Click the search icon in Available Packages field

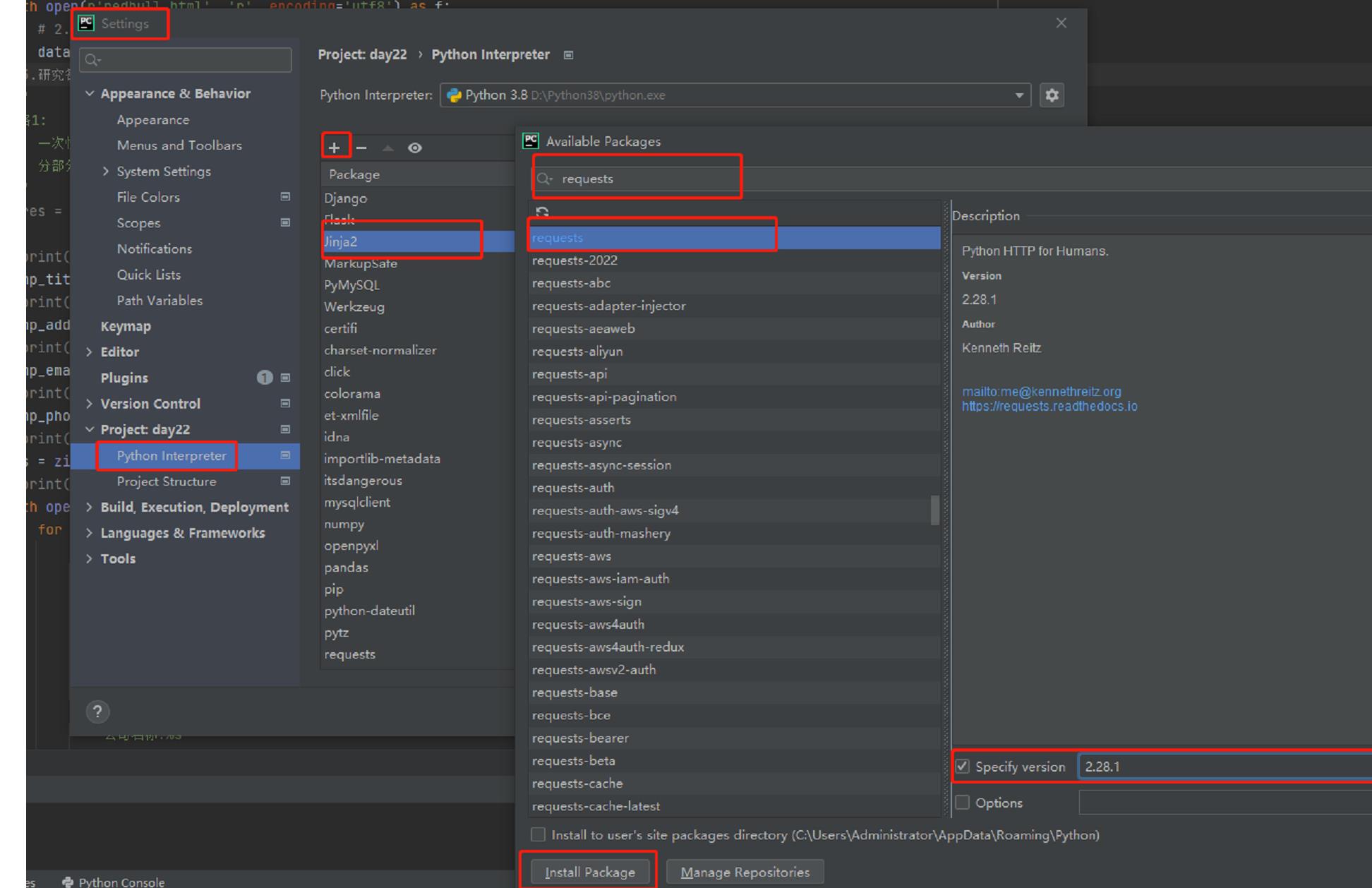pos(544,179)
